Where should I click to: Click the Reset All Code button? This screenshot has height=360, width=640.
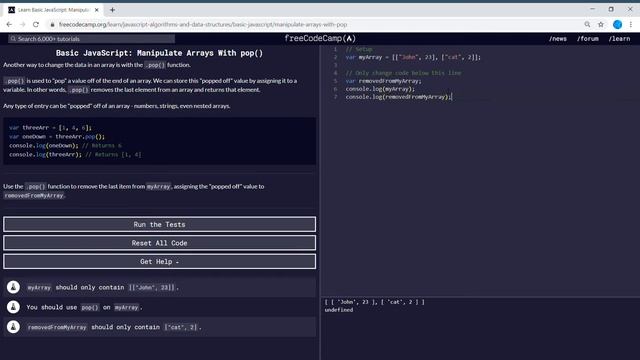coord(159,243)
